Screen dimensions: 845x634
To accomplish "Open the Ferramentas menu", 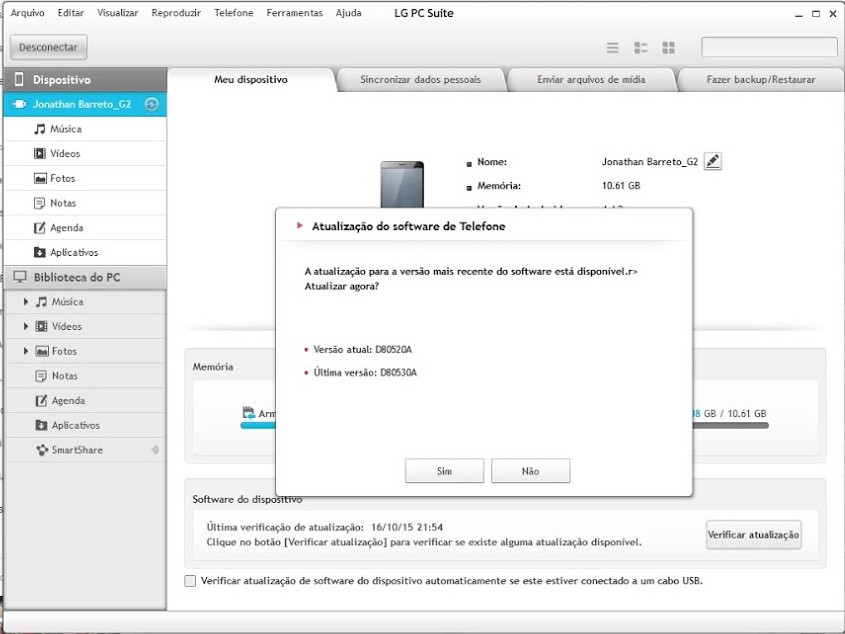I will tap(294, 13).
